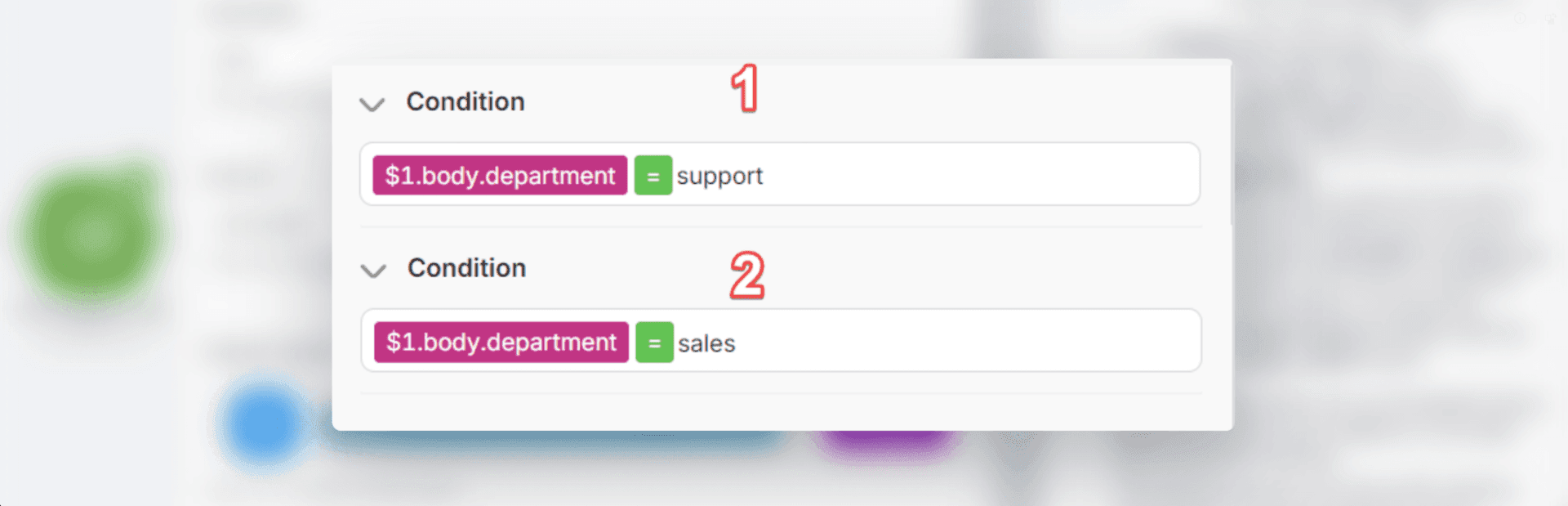Click the red number 2 annotation
This screenshot has height=506, width=1568.
coord(746,275)
